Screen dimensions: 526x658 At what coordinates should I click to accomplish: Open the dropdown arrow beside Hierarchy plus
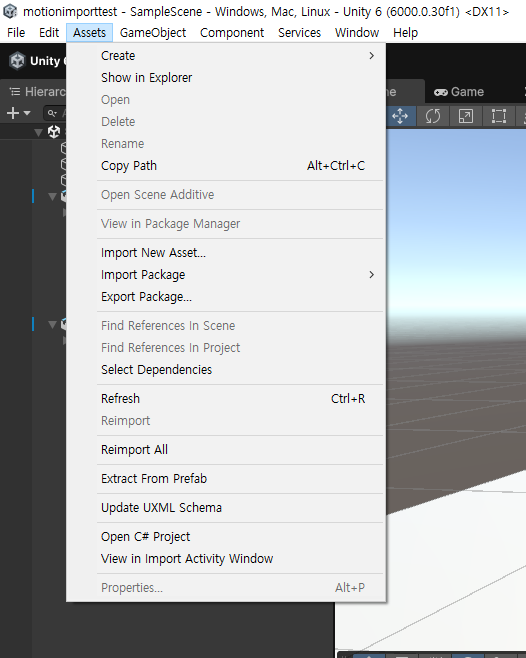coord(27,113)
